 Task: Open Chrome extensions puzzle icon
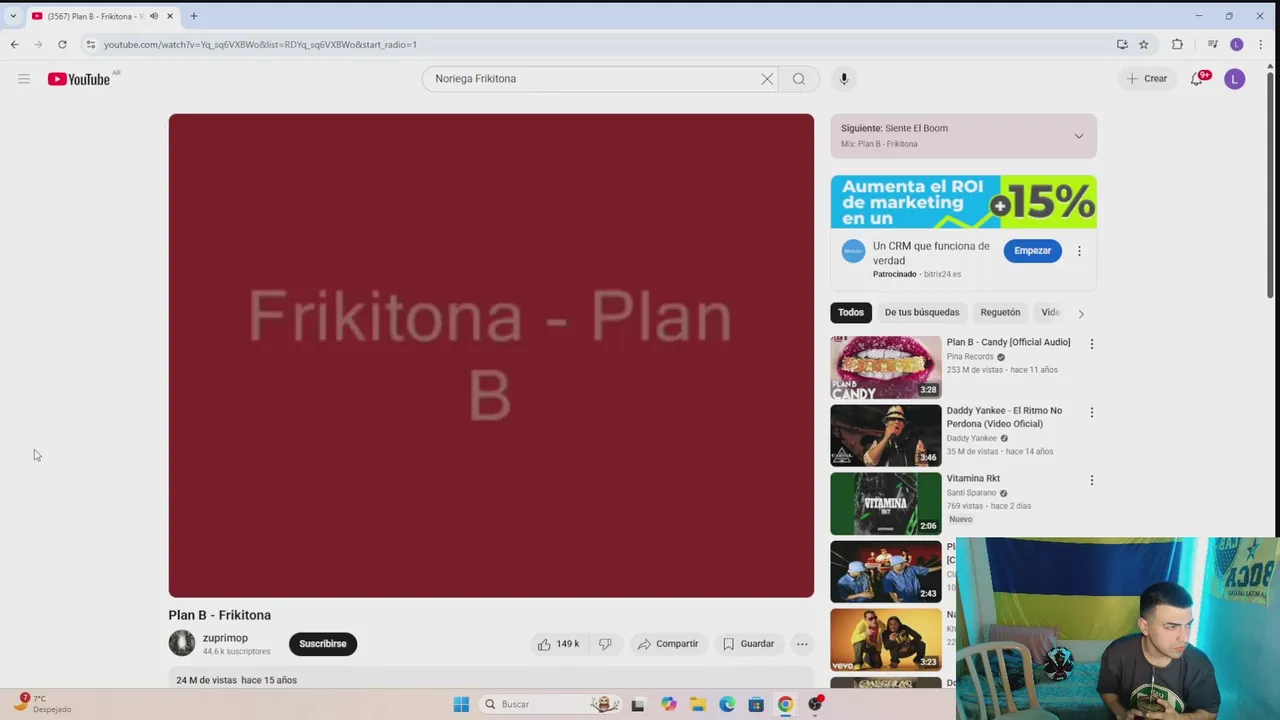[x=1177, y=44]
